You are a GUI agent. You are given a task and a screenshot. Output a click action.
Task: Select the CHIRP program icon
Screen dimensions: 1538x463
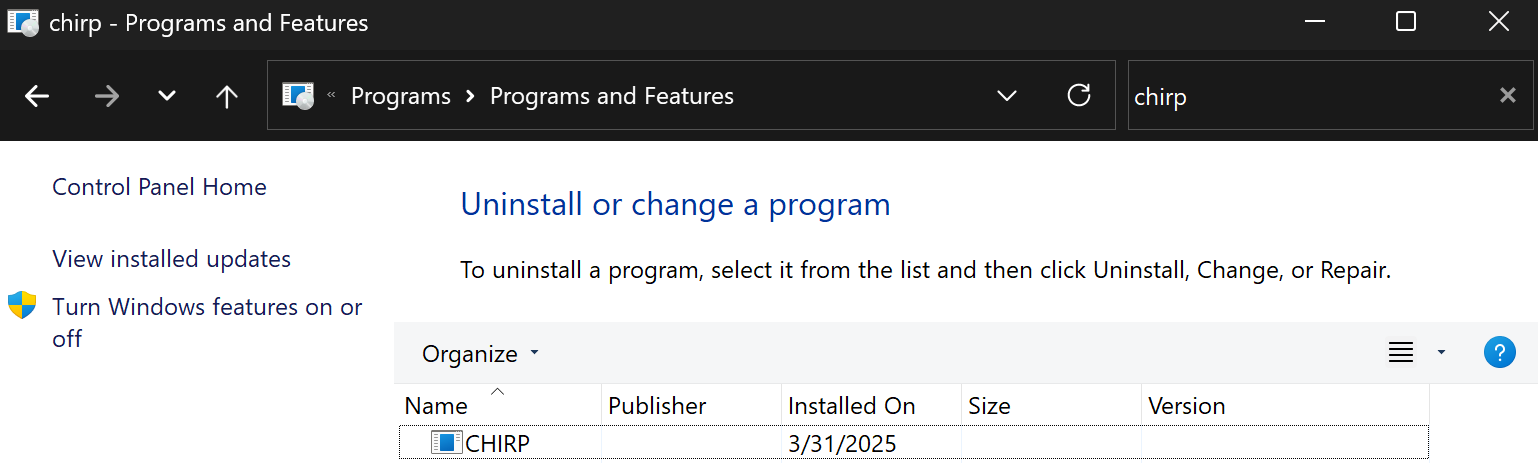coord(446,442)
